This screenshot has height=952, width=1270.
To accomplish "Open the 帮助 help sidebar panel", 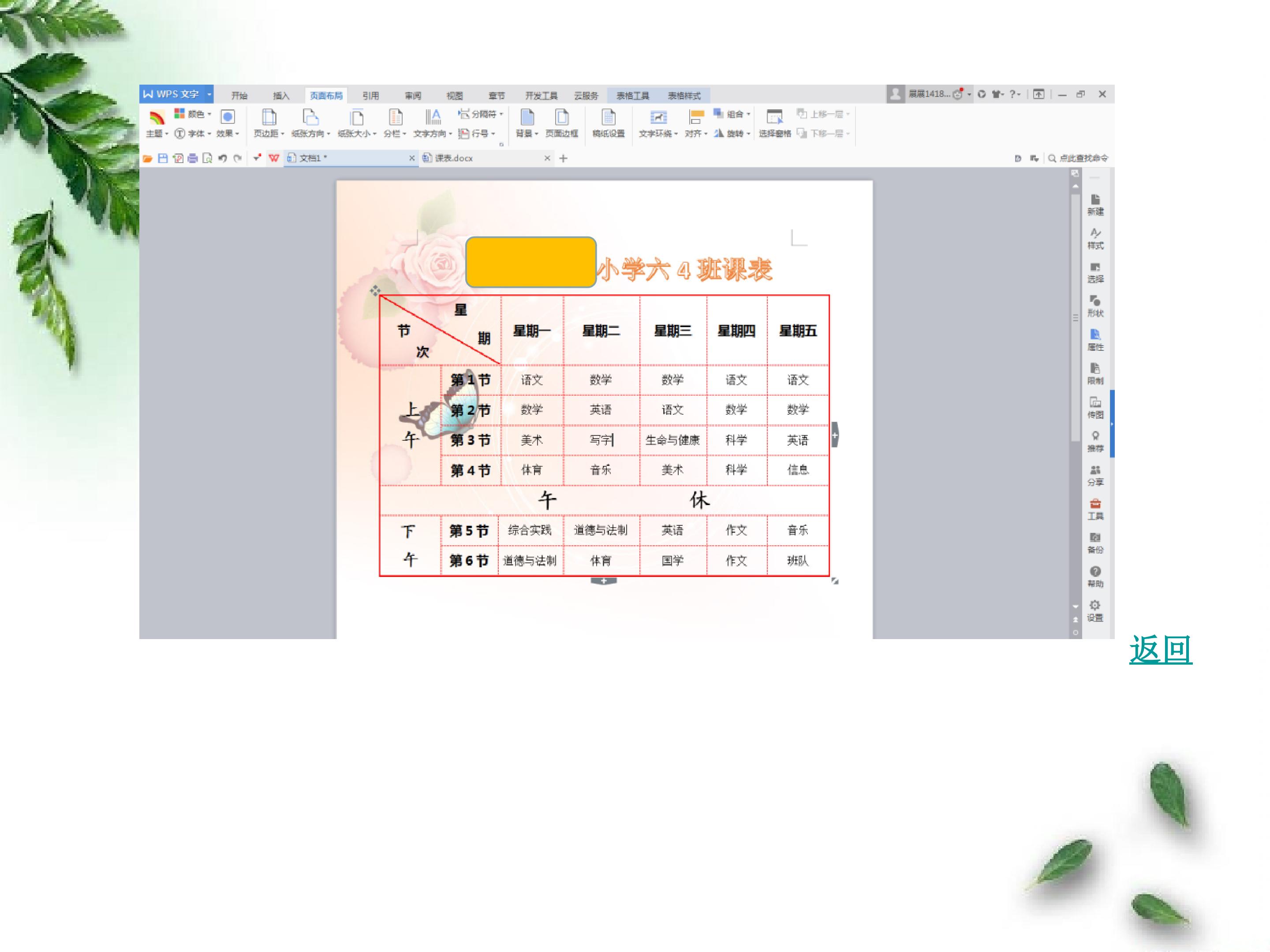I will click(x=1095, y=577).
